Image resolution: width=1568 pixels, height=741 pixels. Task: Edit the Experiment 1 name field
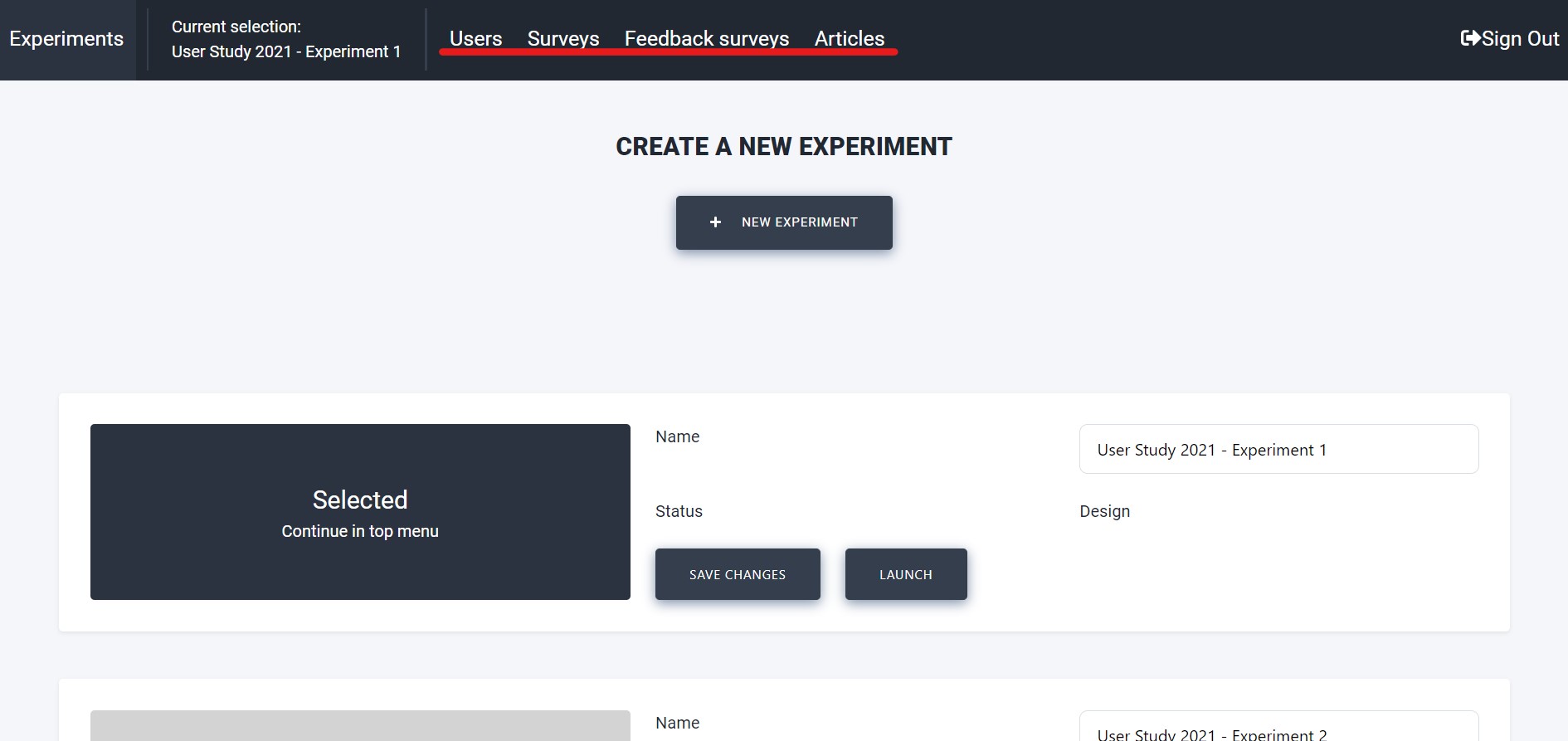click(x=1278, y=449)
